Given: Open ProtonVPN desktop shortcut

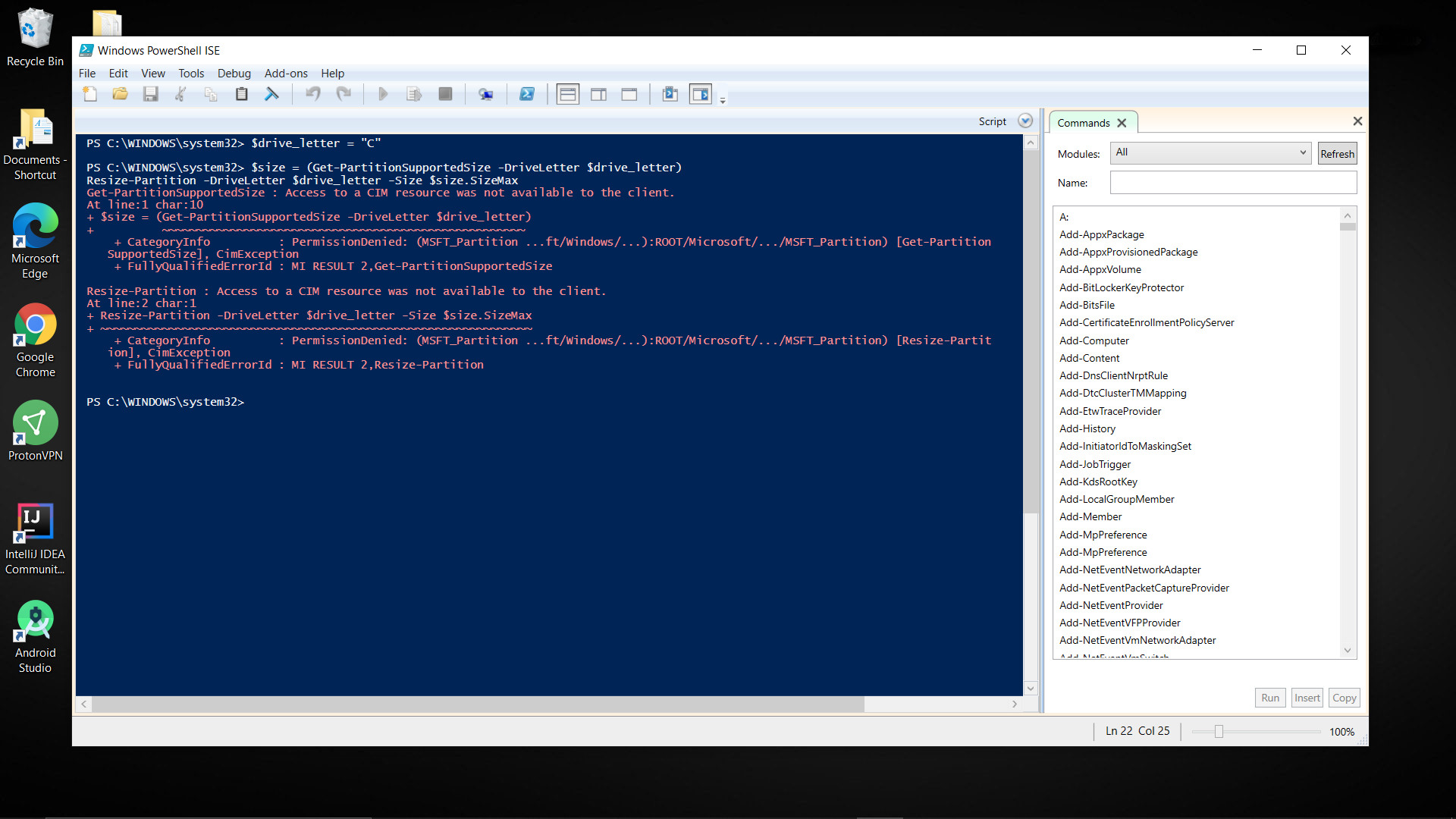Looking at the screenshot, I should pyautogui.click(x=35, y=431).
